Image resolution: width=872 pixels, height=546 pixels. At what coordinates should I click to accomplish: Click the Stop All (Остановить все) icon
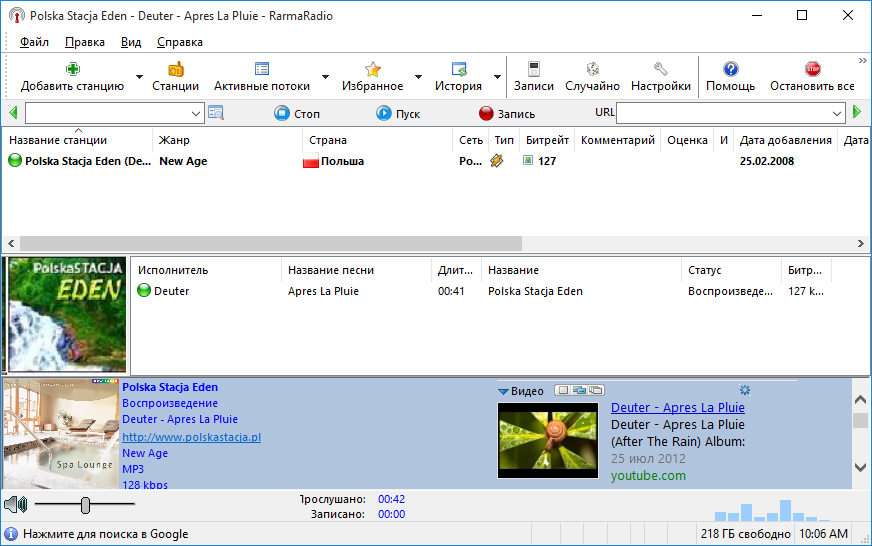pos(812,69)
